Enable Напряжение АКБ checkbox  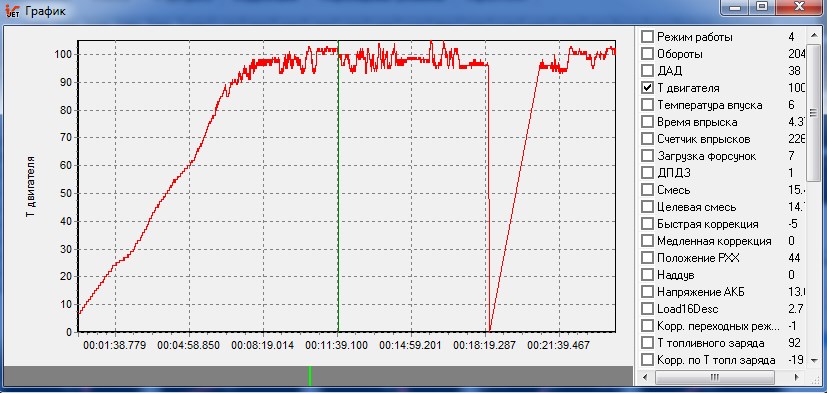tap(647, 292)
